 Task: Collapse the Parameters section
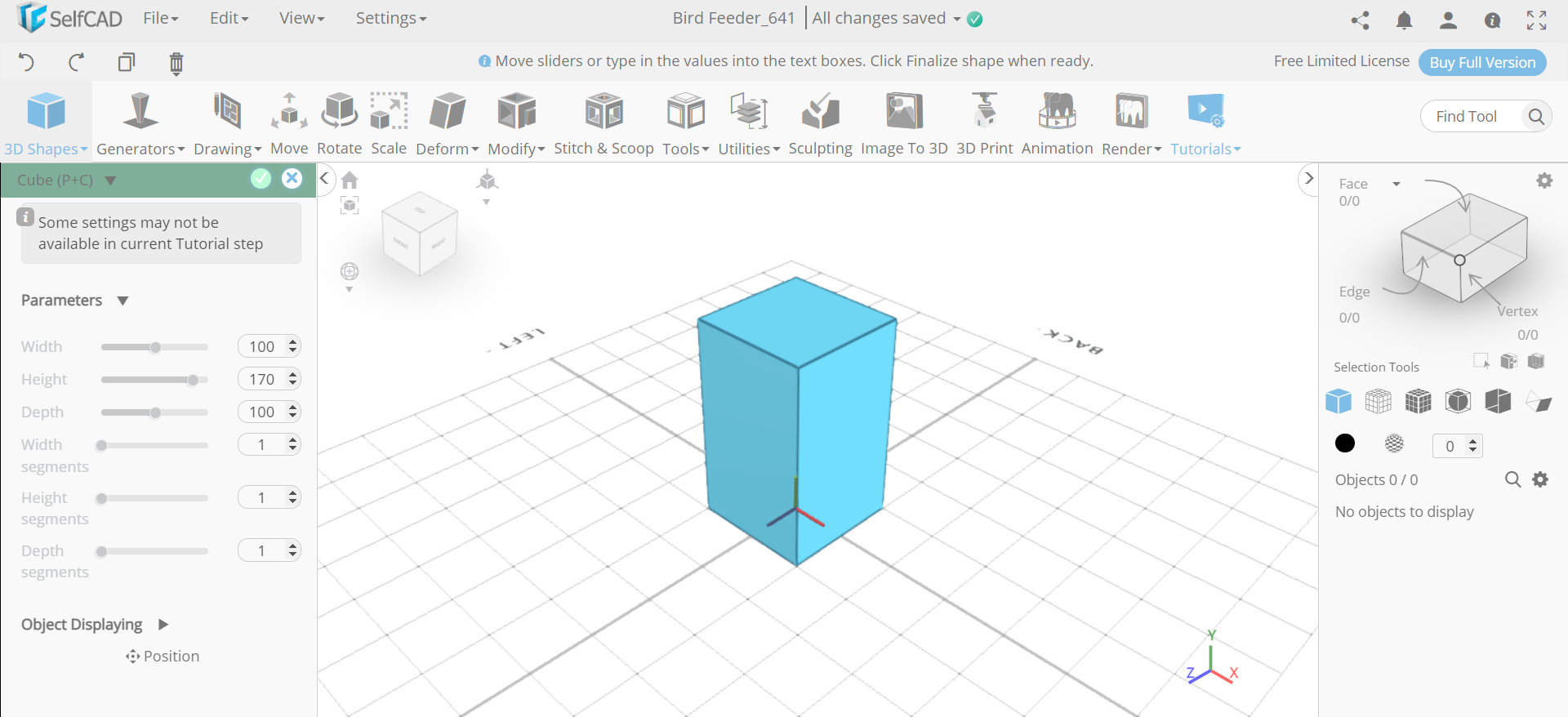tap(122, 301)
